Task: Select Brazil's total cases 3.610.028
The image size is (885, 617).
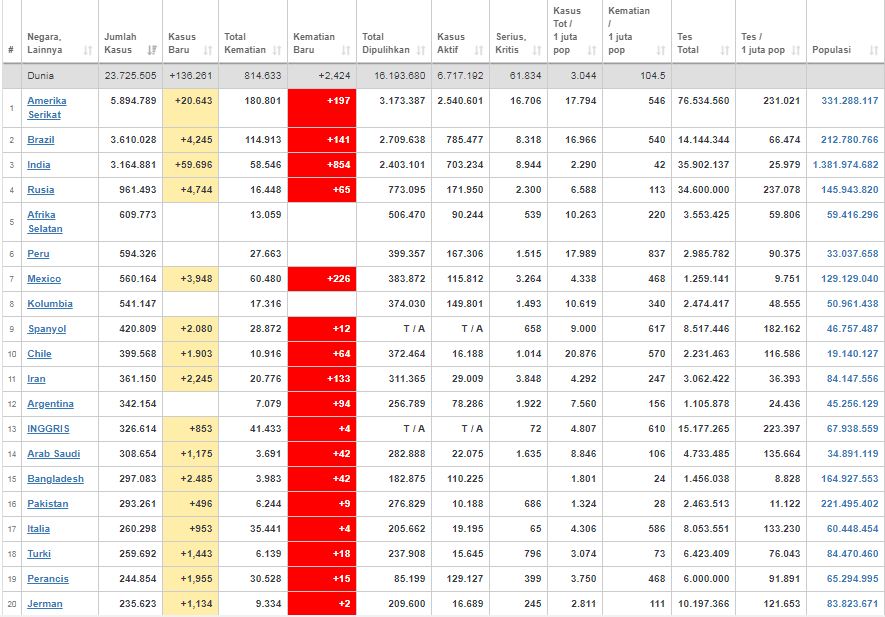Action: tap(133, 139)
